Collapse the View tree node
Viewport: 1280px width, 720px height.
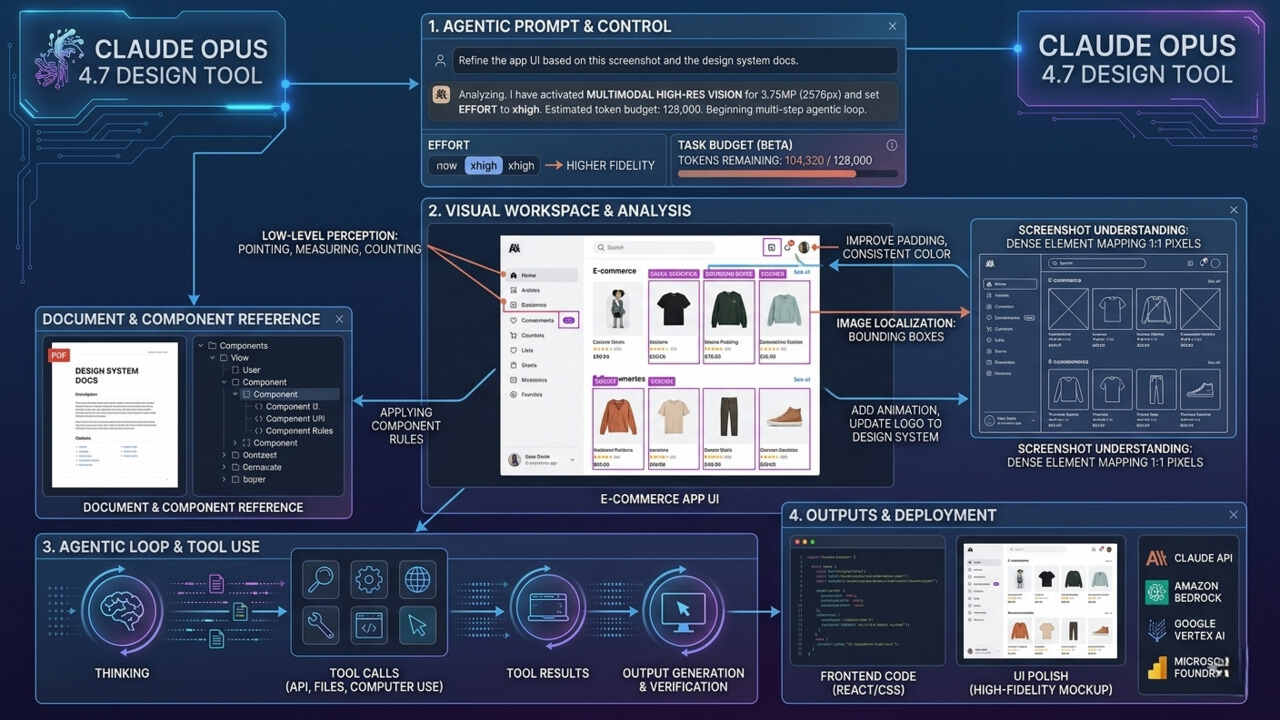point(213,358)
